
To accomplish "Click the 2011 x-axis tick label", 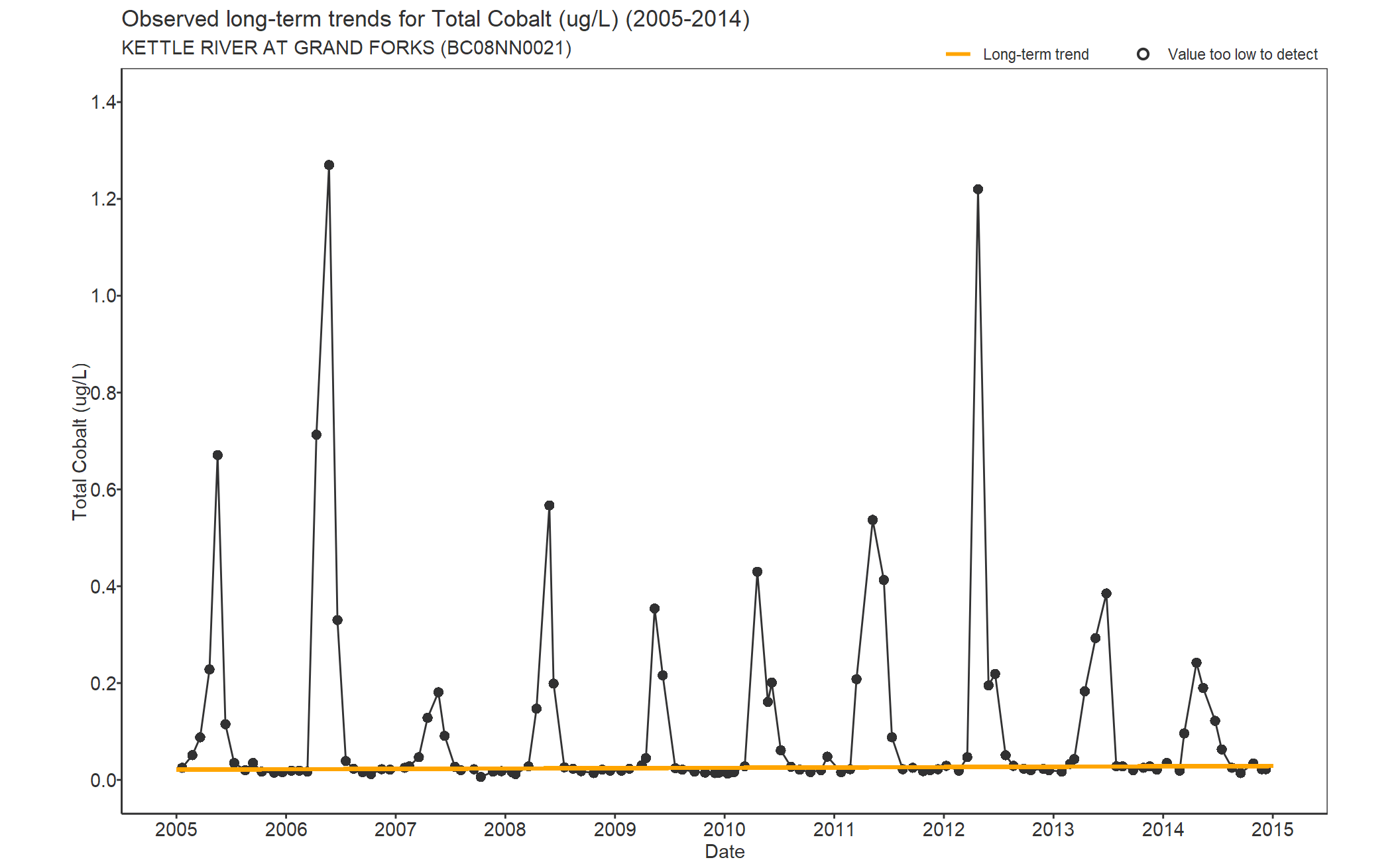I will tap(834, 829).
